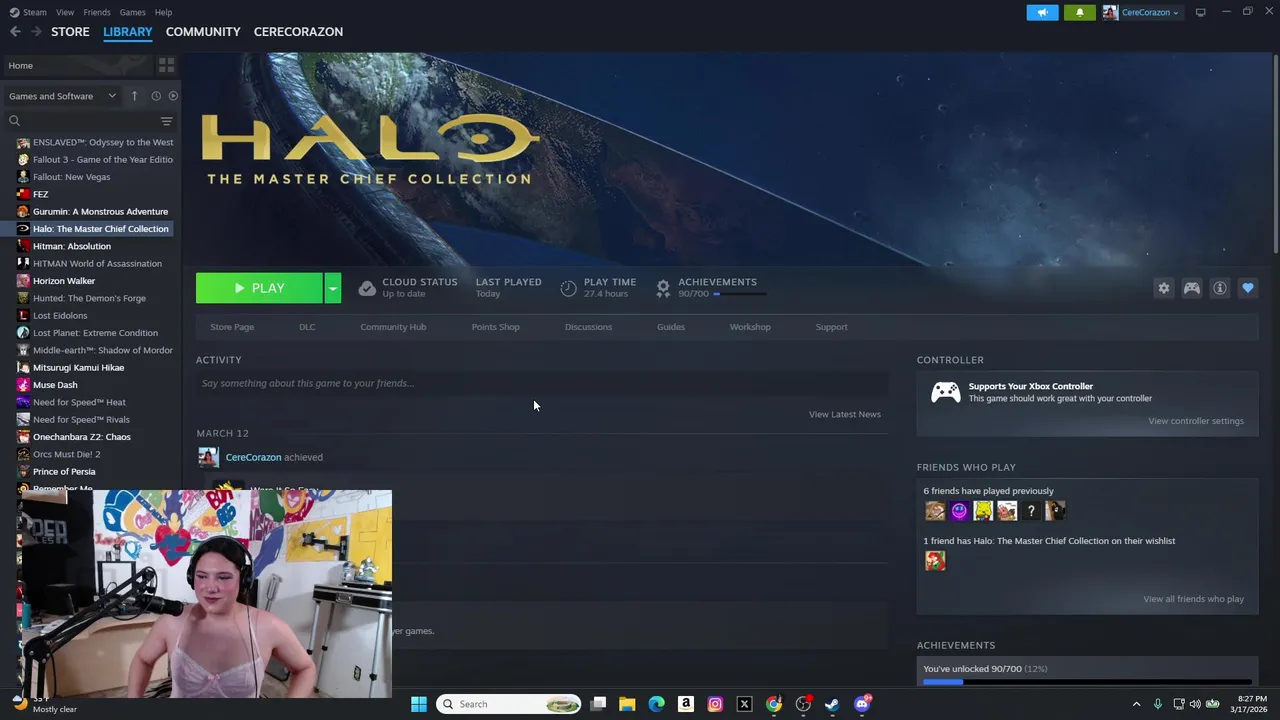This screenshot has height=720, width=1280.
Task: Click View all friends who play
Action: (1194, 599)
